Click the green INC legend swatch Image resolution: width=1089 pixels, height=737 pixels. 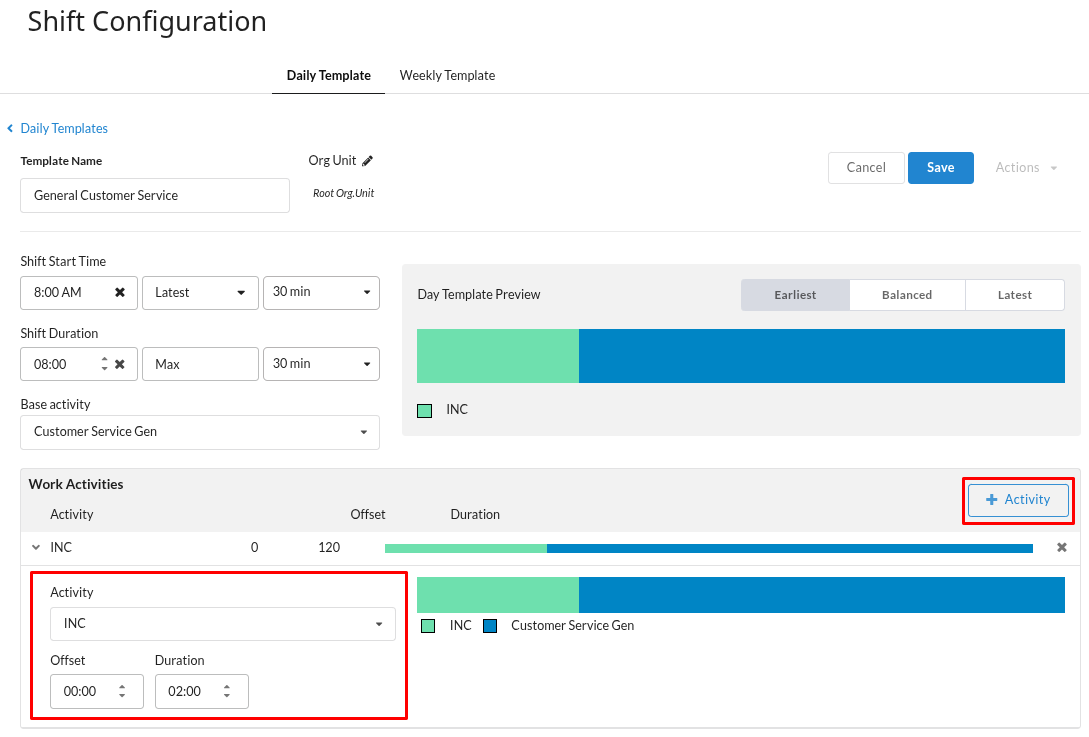[x=425, y=410]
